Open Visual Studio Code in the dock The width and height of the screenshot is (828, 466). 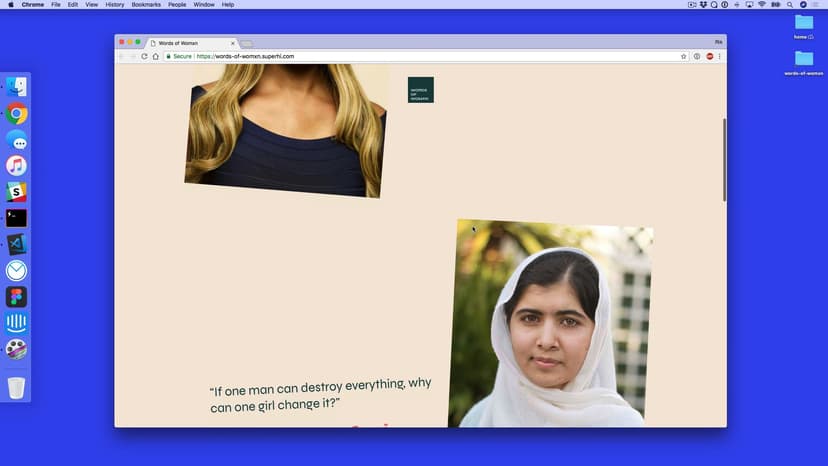(x=16, y=244)
